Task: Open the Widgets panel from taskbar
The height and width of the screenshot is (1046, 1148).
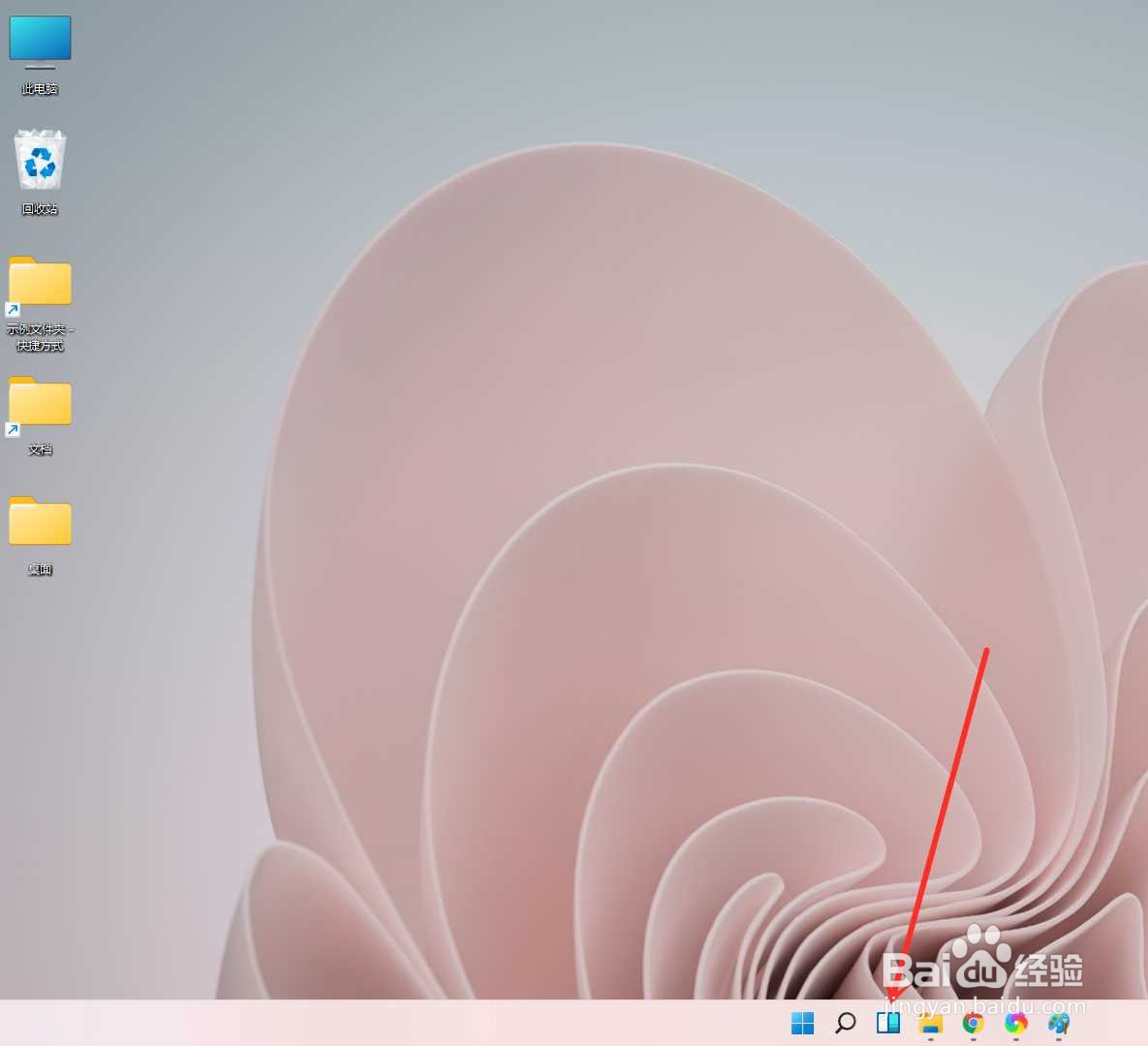Action: click(x=888, y=1023)
